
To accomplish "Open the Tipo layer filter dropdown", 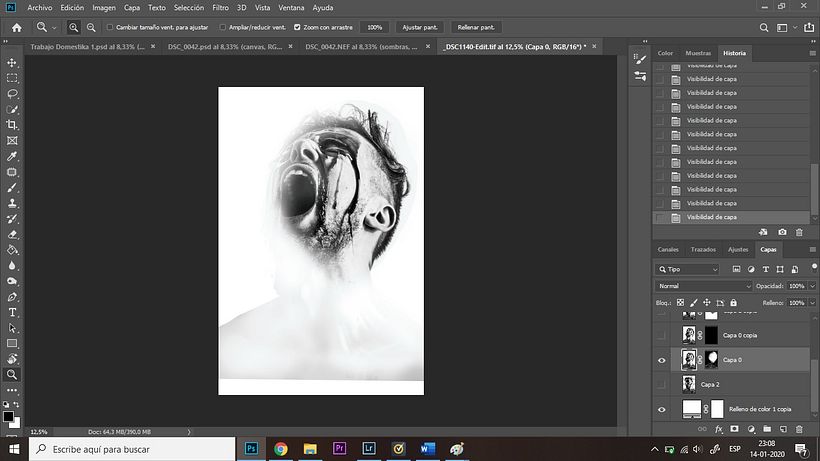I will coord(688,269).
